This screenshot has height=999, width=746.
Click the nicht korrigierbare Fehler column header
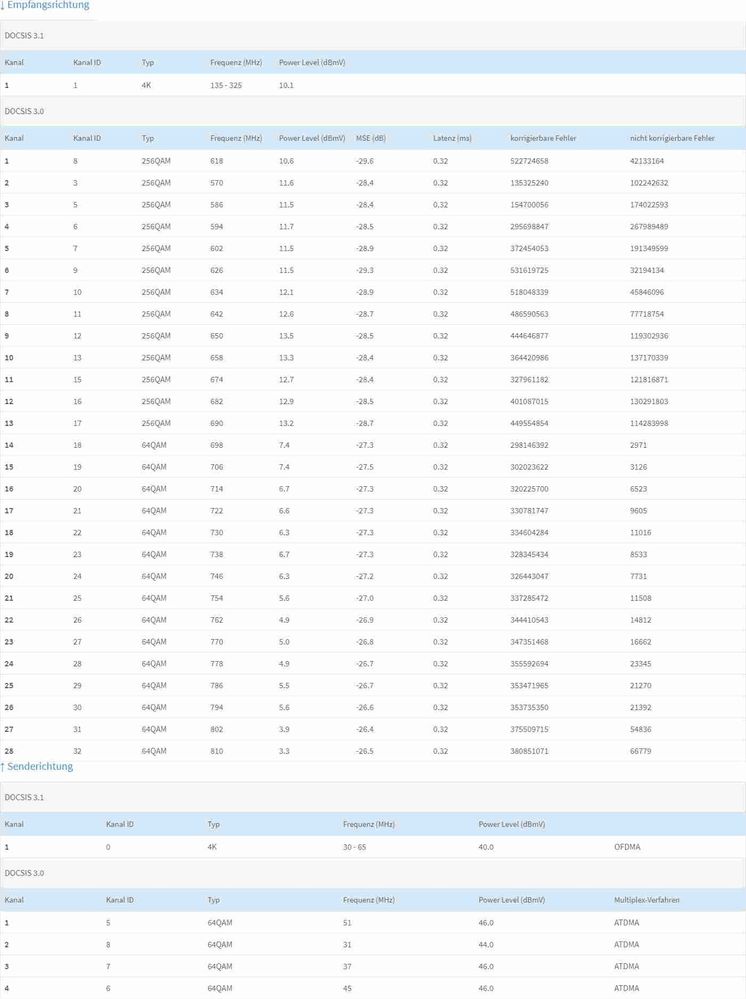(672, 138)
